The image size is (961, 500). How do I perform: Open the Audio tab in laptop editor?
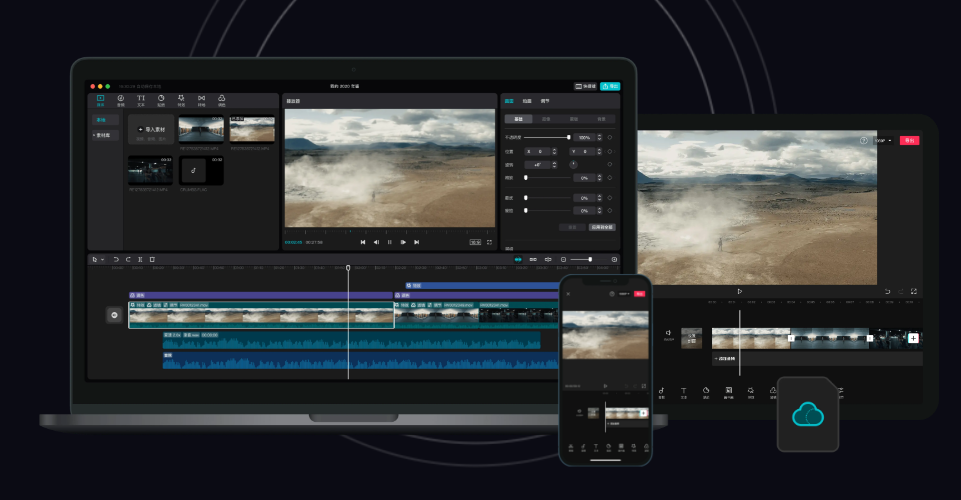pos(121,100)
